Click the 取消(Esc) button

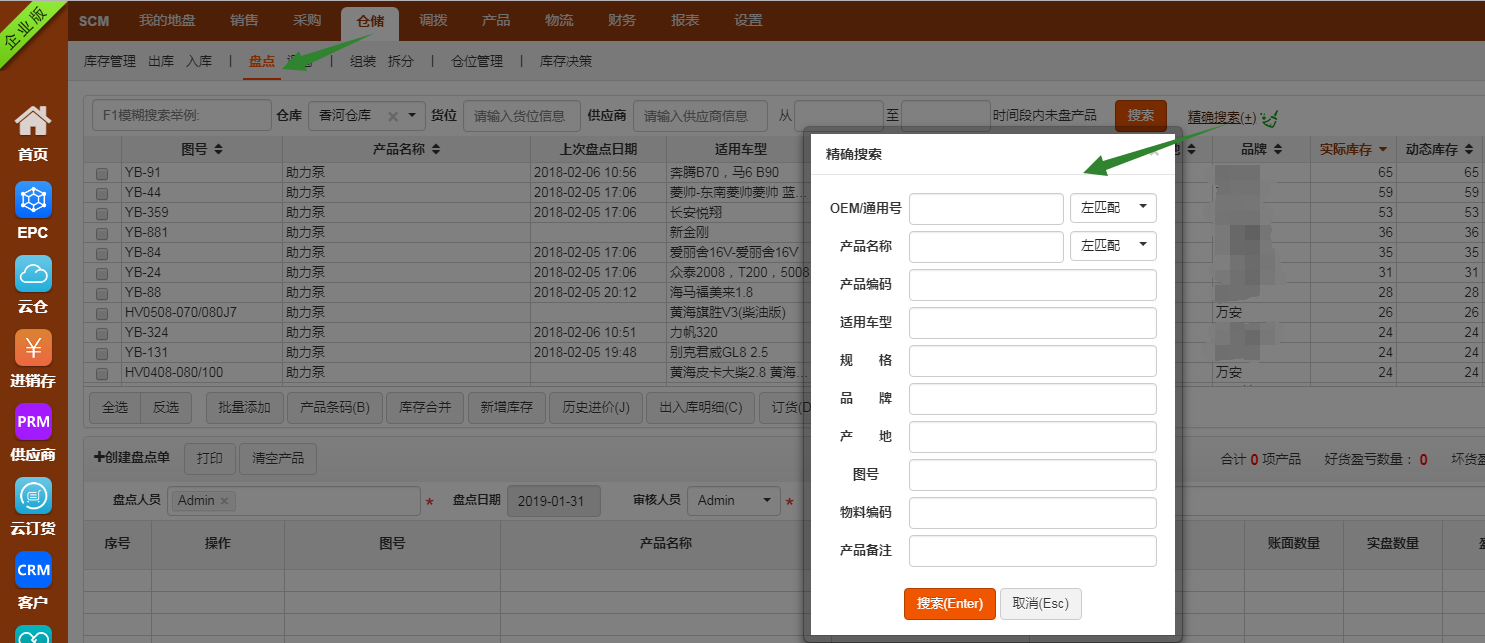1040,604
